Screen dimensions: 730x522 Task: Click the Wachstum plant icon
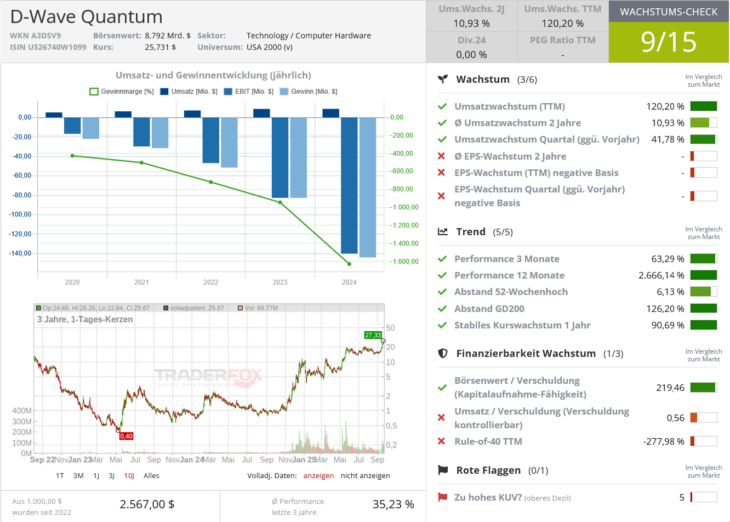pyautogui.click(x=443, y=79)
